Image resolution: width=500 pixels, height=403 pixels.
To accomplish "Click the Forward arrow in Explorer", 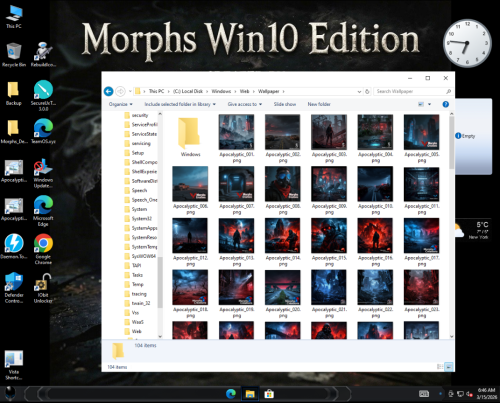I will (x=120, y=91).
